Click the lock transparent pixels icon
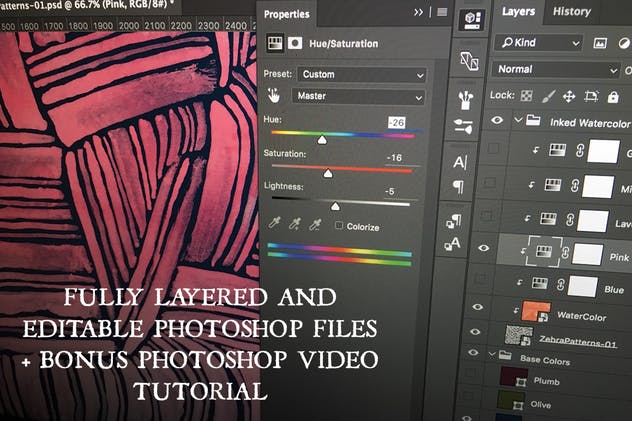This screenshot has height=421, width=632. (x=526, y=96)
